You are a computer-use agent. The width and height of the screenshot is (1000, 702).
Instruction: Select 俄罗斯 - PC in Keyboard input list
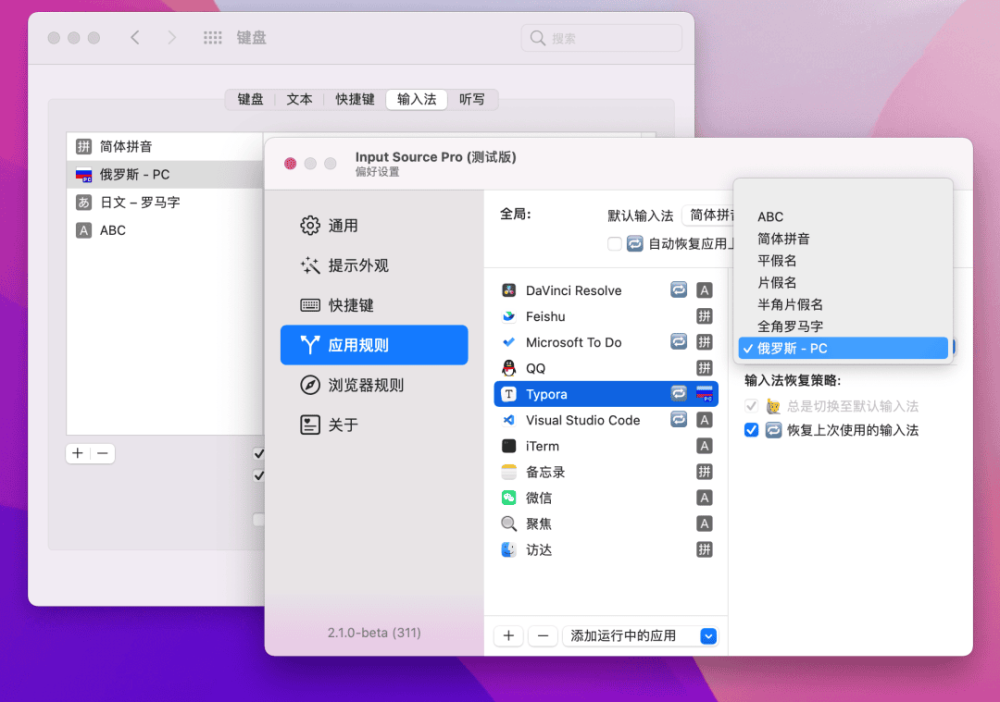point(165,175)
